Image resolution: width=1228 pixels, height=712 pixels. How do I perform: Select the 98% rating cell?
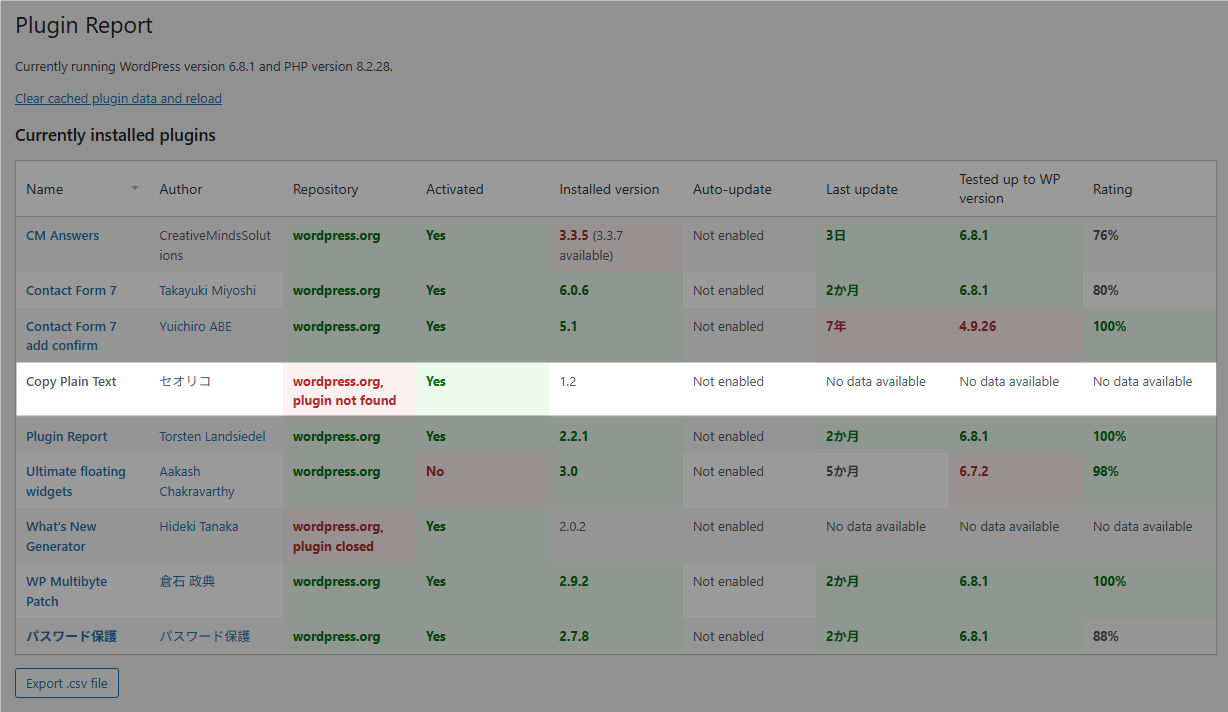click(x=1149, y=481)
